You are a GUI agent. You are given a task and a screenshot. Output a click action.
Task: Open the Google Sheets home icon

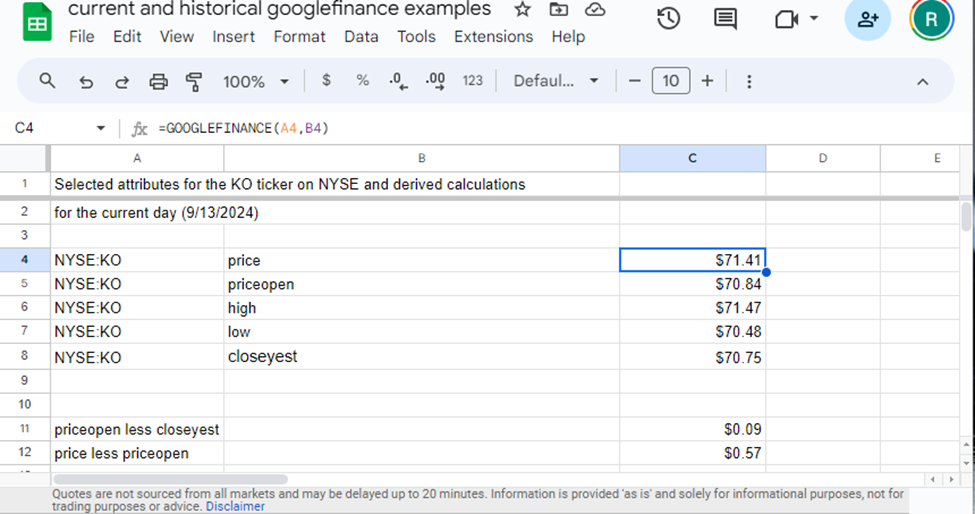pos(37,23)
